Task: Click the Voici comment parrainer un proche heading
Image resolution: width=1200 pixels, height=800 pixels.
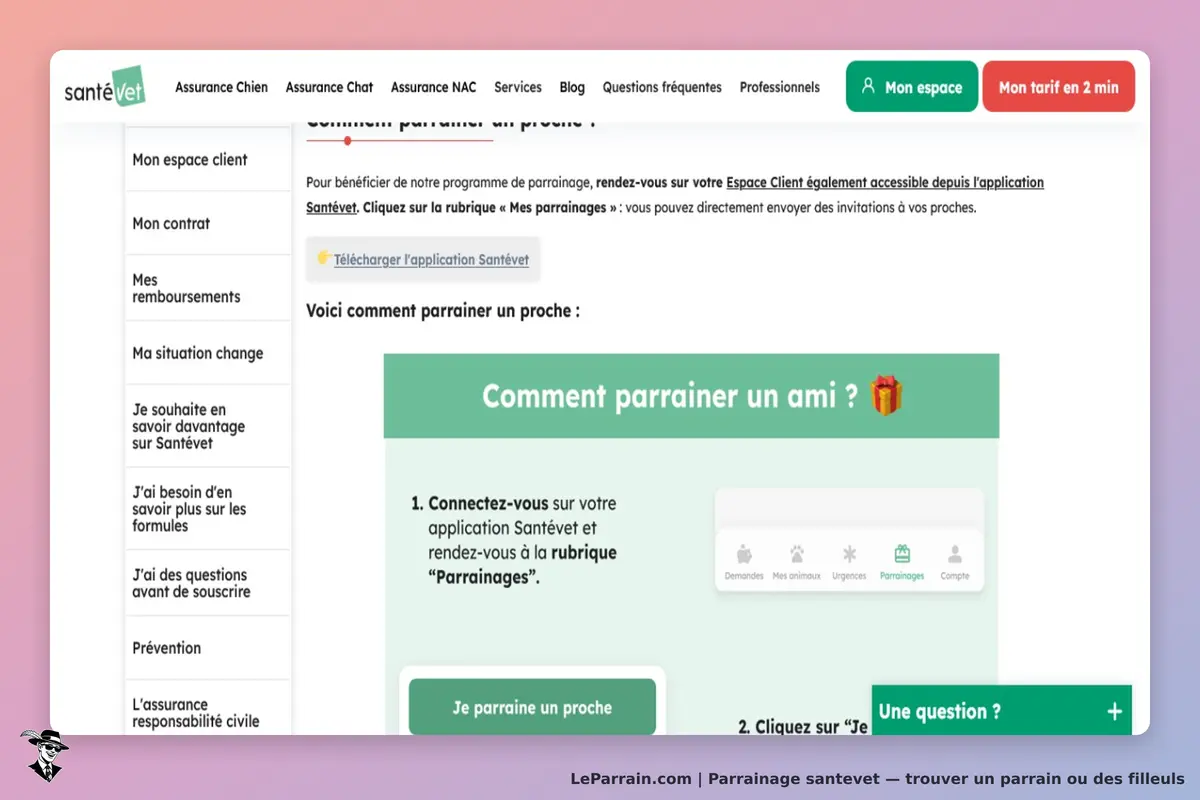Action: [x=443, y=311]
